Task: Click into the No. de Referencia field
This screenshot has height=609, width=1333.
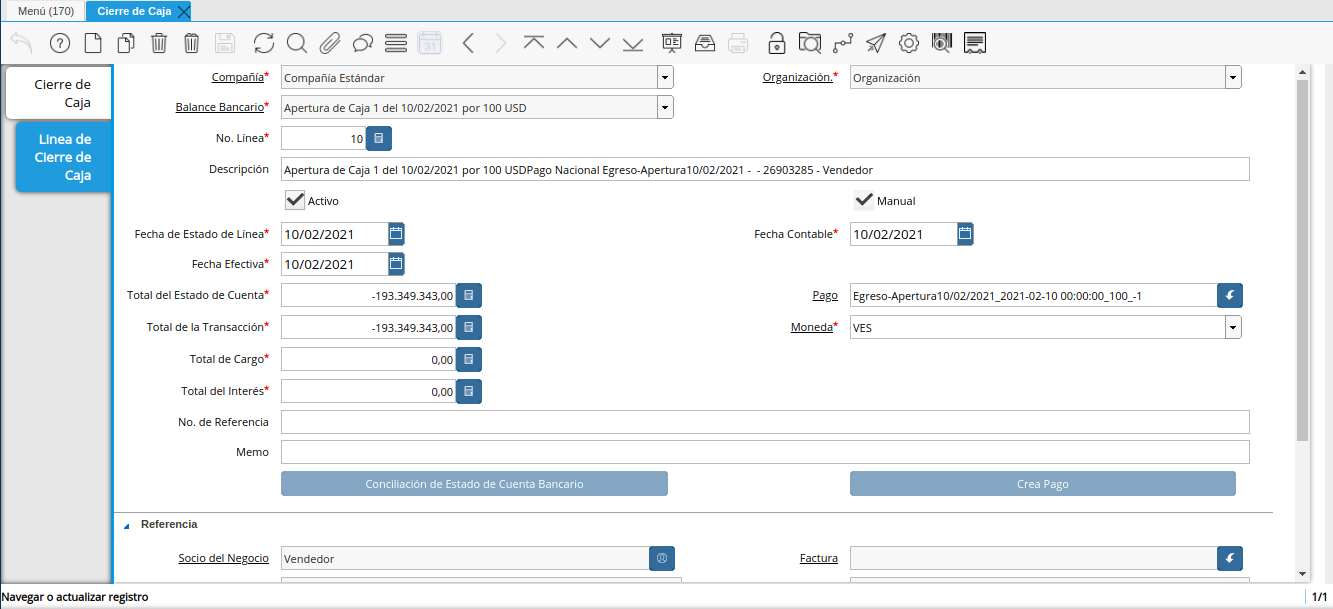Action: tap(765, 422)
